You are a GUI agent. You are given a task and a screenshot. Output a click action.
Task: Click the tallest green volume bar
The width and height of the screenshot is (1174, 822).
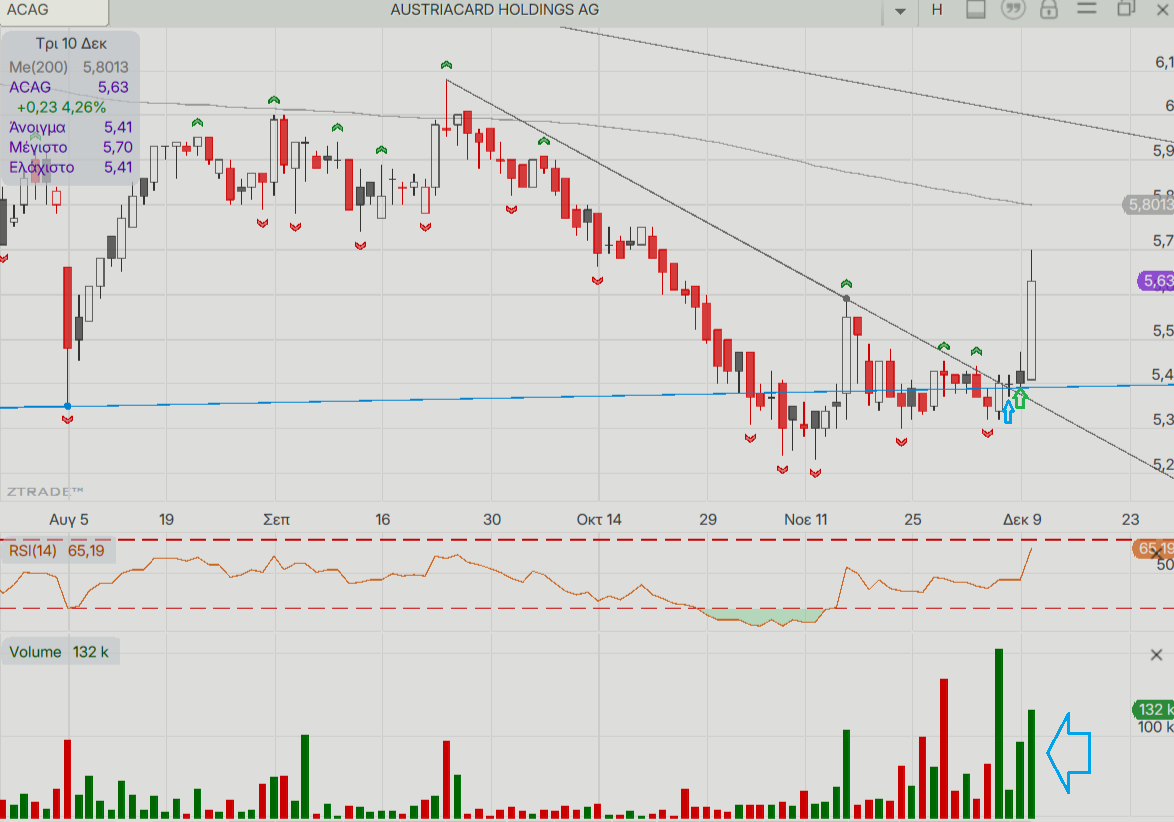(x=999, y=734)
